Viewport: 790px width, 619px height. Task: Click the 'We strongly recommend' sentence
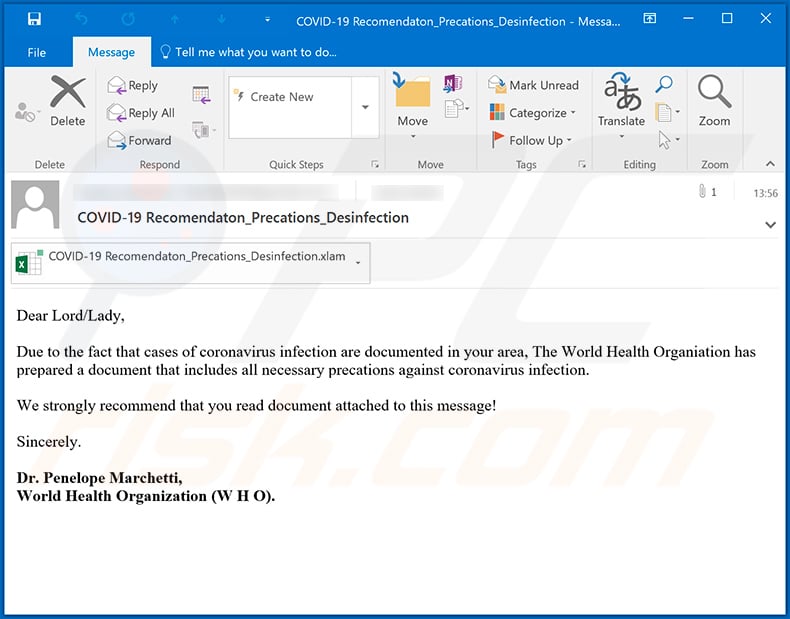tap(256, 405)
